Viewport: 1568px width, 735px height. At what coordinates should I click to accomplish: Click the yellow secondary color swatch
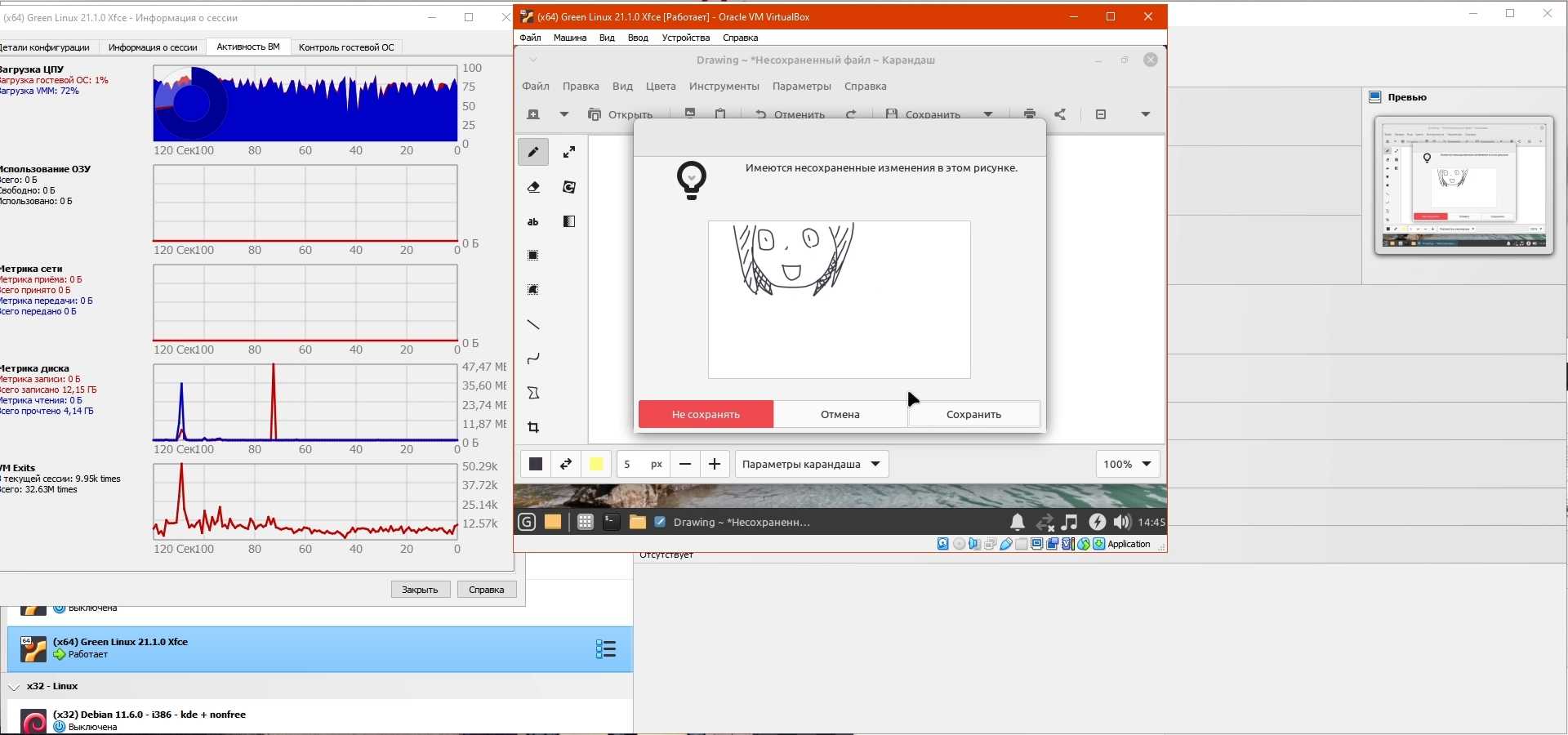(x=596, y=464)
